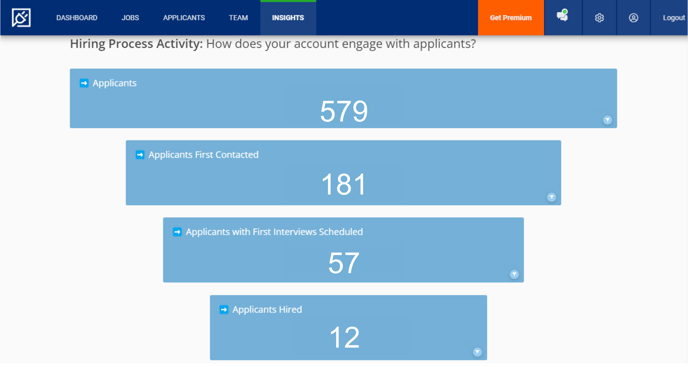
Task: Open the settings gear icon
Action: (x=599, y=18)
